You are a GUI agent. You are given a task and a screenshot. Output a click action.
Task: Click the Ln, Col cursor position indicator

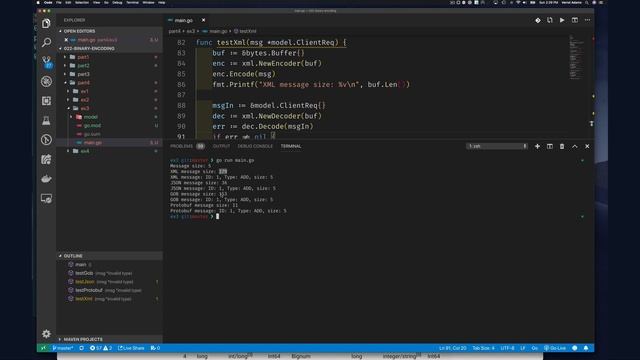(x=452, y=348)
